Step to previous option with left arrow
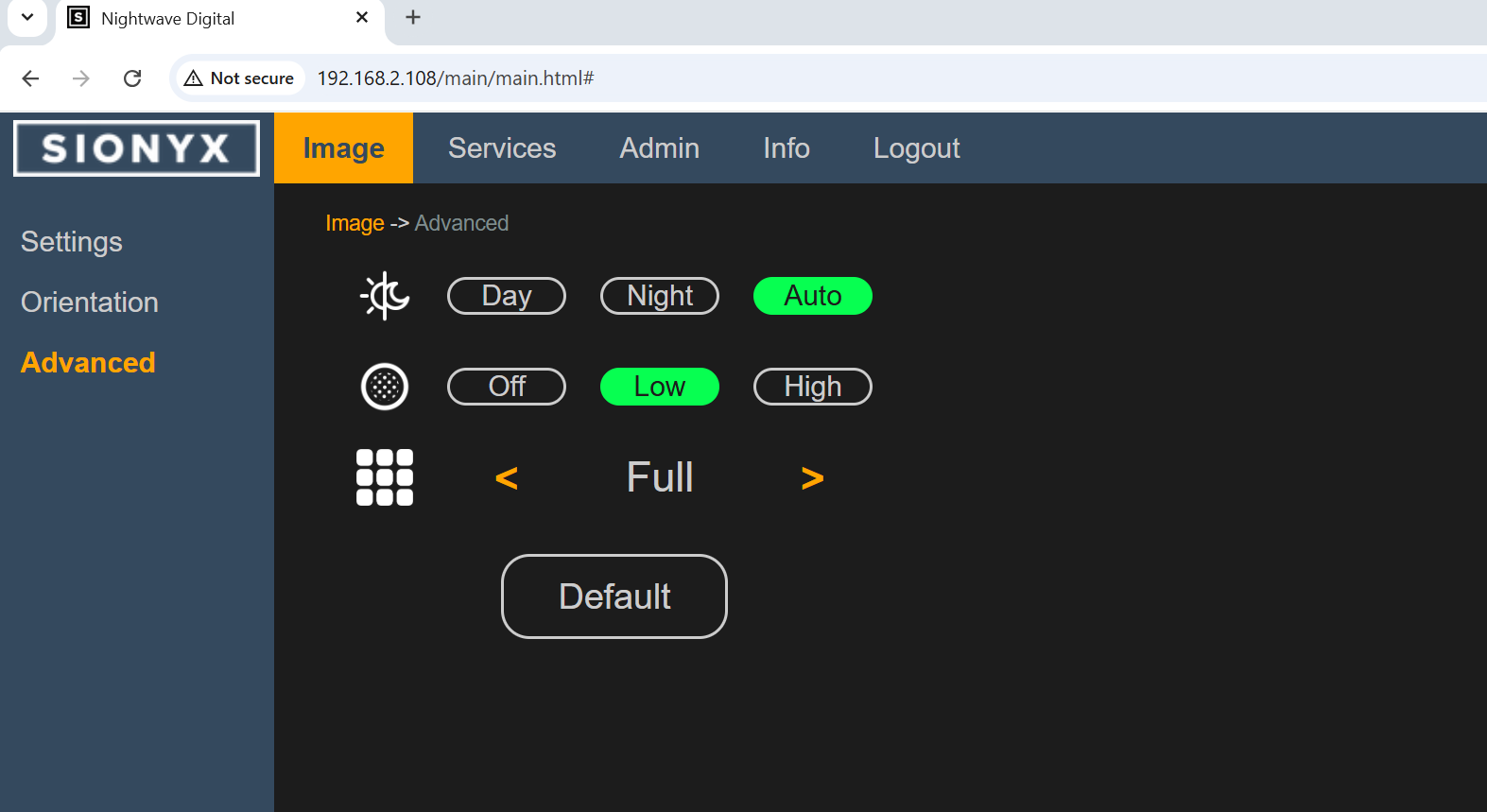The image size is (1487, 812). pyautogui.click(x=507, y=478)
